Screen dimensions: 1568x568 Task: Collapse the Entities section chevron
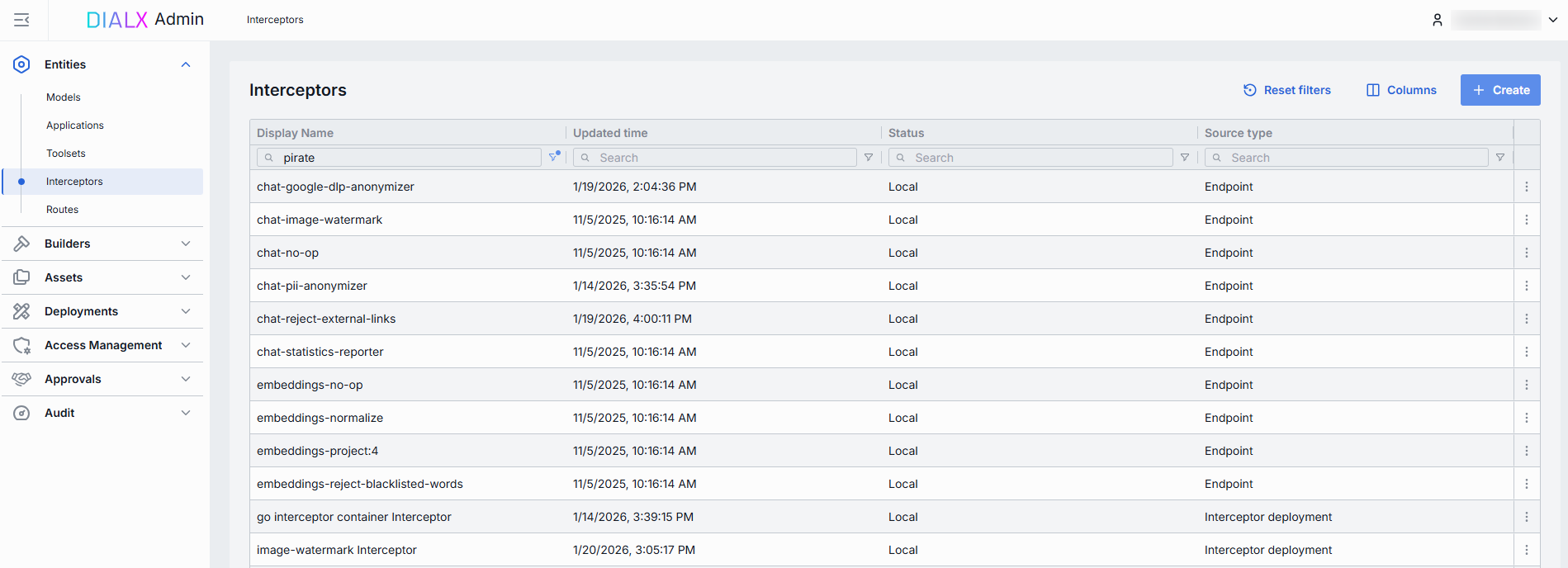tap(186, 64)
